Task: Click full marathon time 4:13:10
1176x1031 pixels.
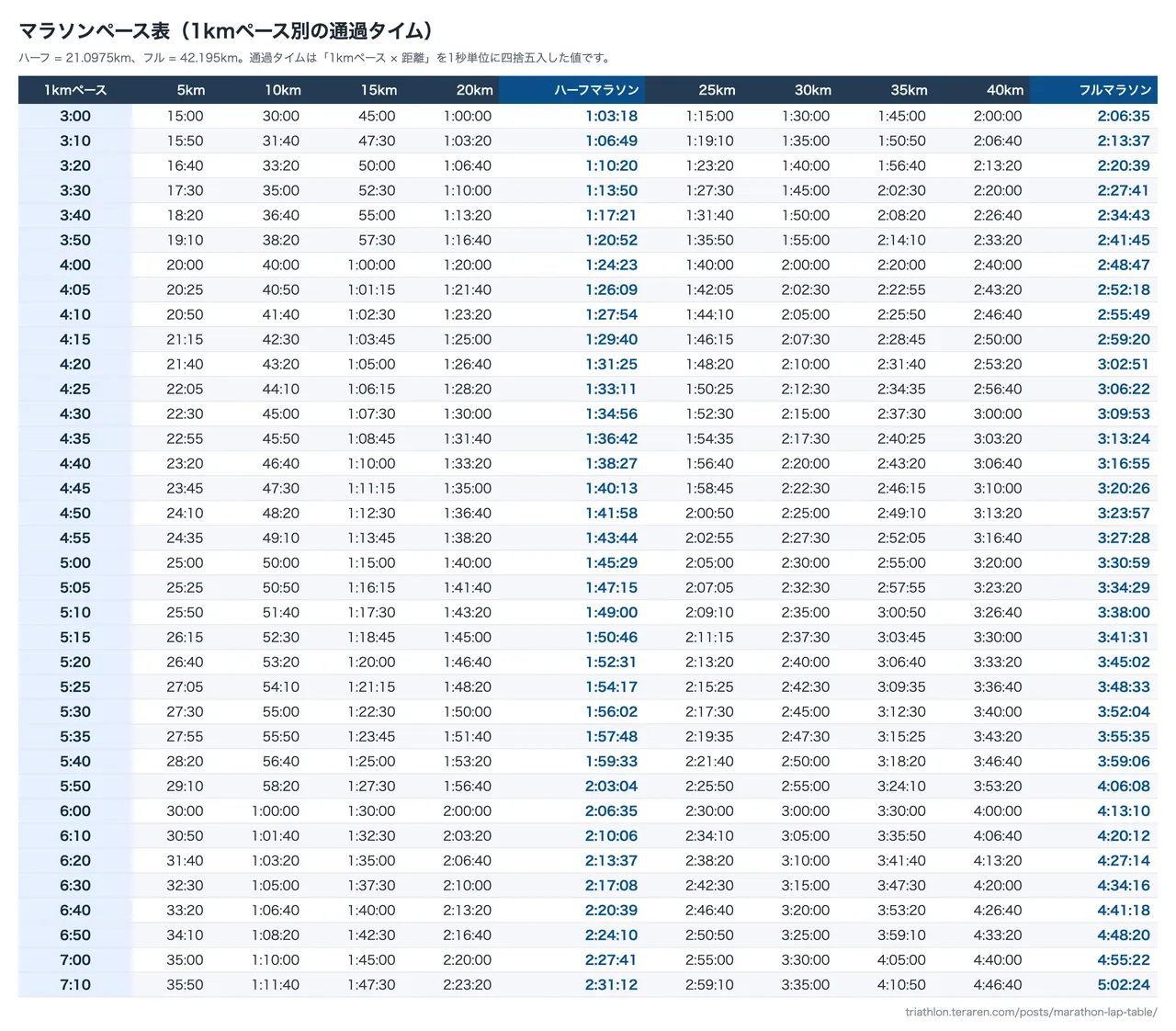Action: tap(1123, 810)
